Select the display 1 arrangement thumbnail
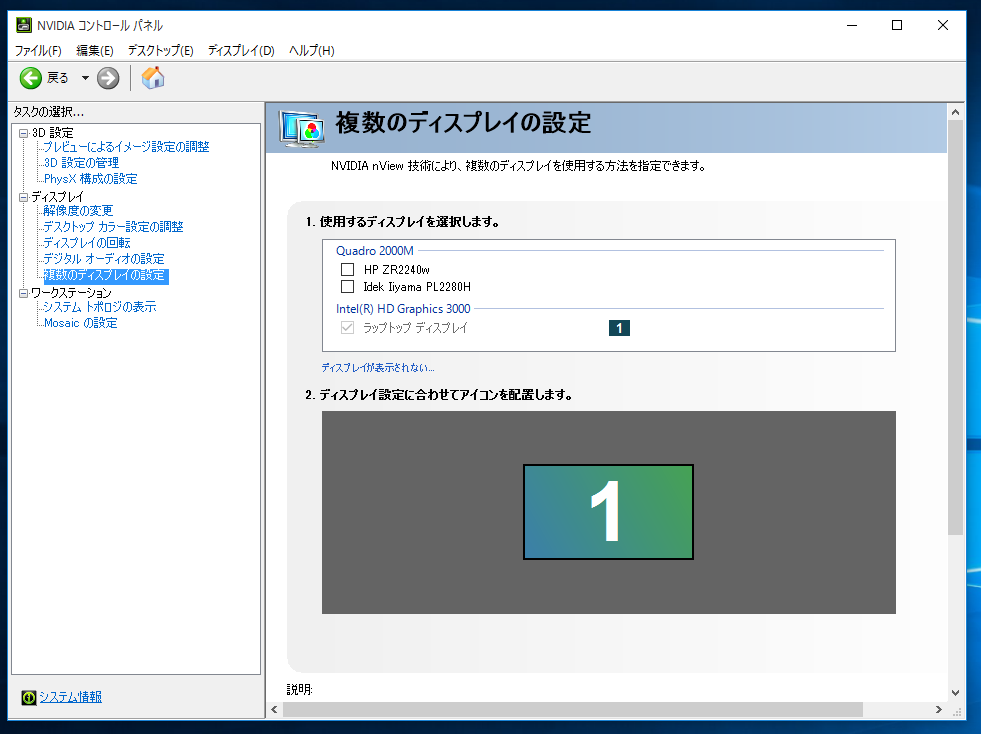This screenshot has width=981, height=734. coord(608,512)
